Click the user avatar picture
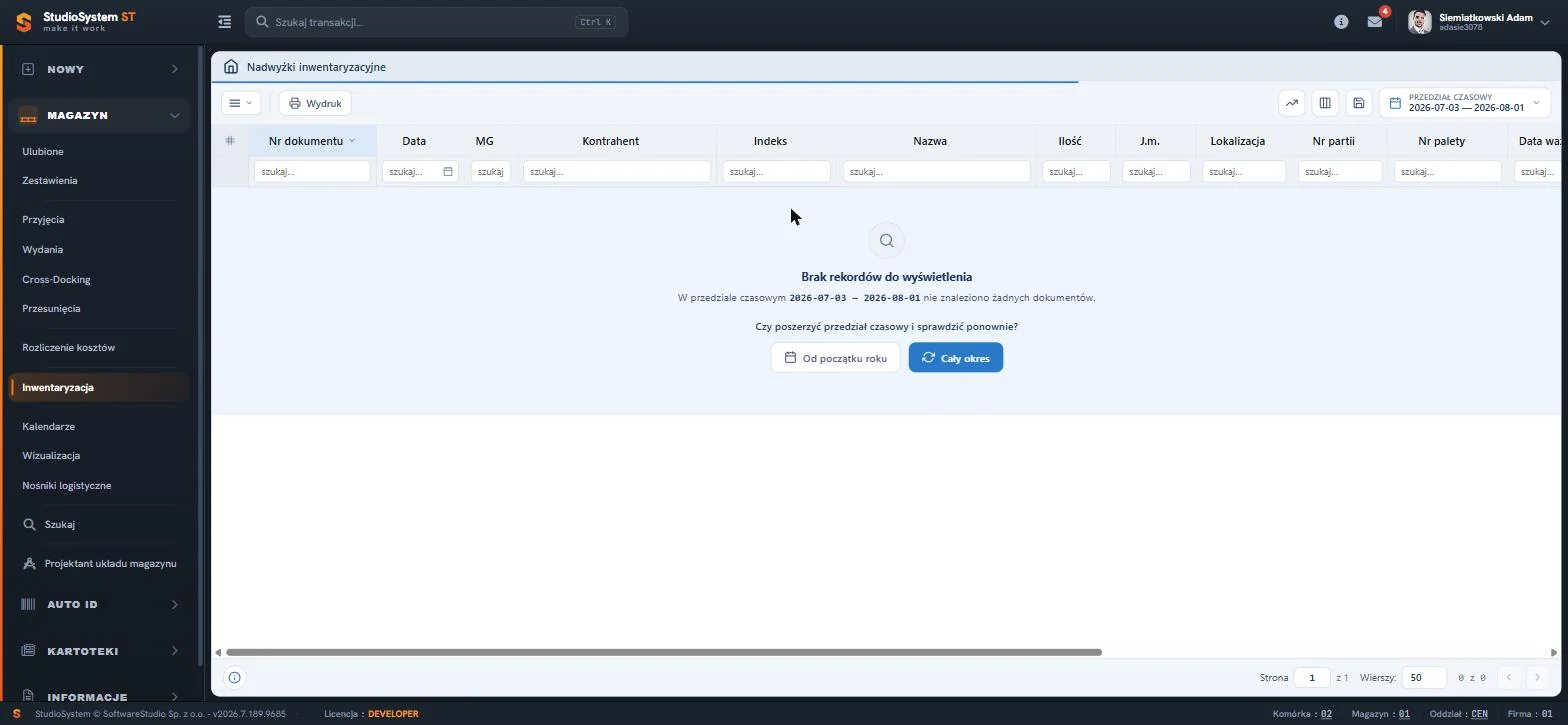The width and height of the screenshot is (1568, 725). [1419, 21]
